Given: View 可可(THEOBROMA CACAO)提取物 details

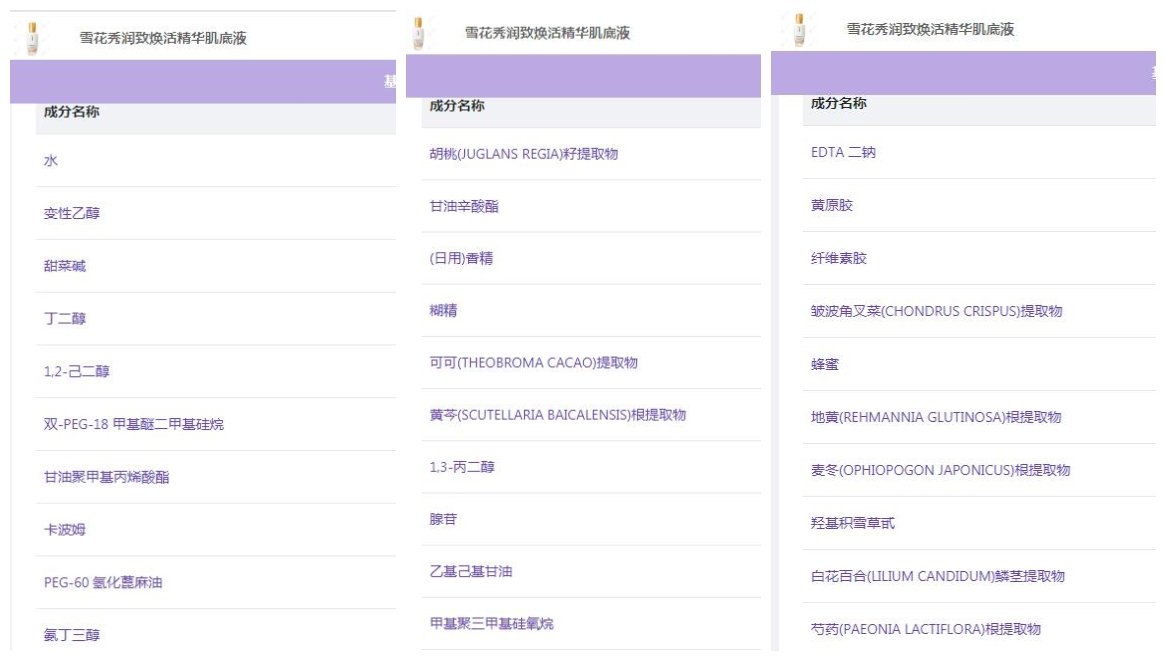Looking at the screenshot, I should tap(533, 363).
